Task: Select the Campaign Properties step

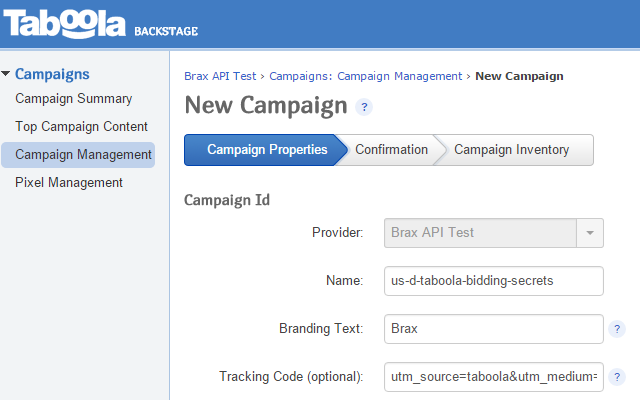Action: (266, 150)
